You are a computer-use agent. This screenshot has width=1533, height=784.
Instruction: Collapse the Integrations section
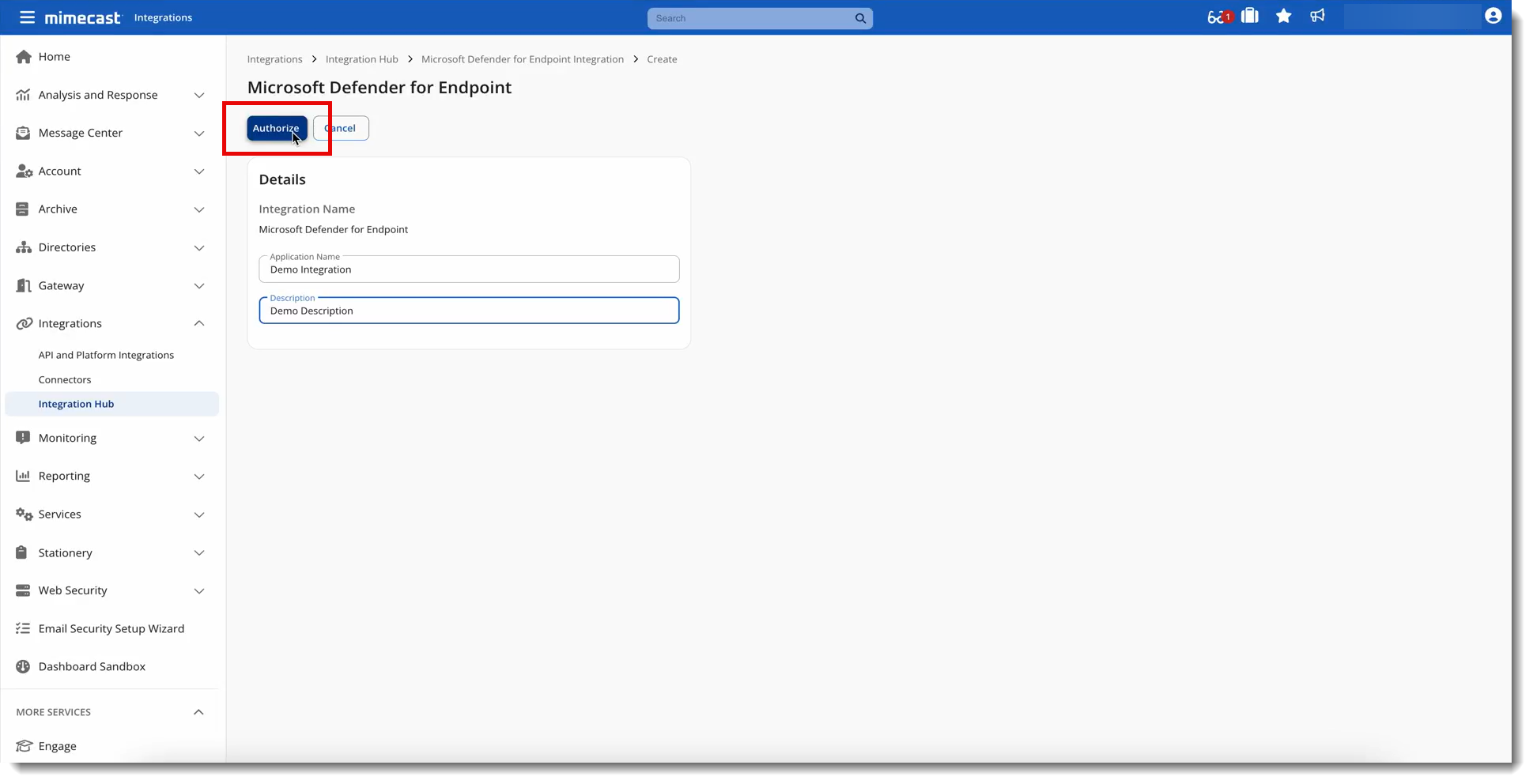click(x=198, y=323)
